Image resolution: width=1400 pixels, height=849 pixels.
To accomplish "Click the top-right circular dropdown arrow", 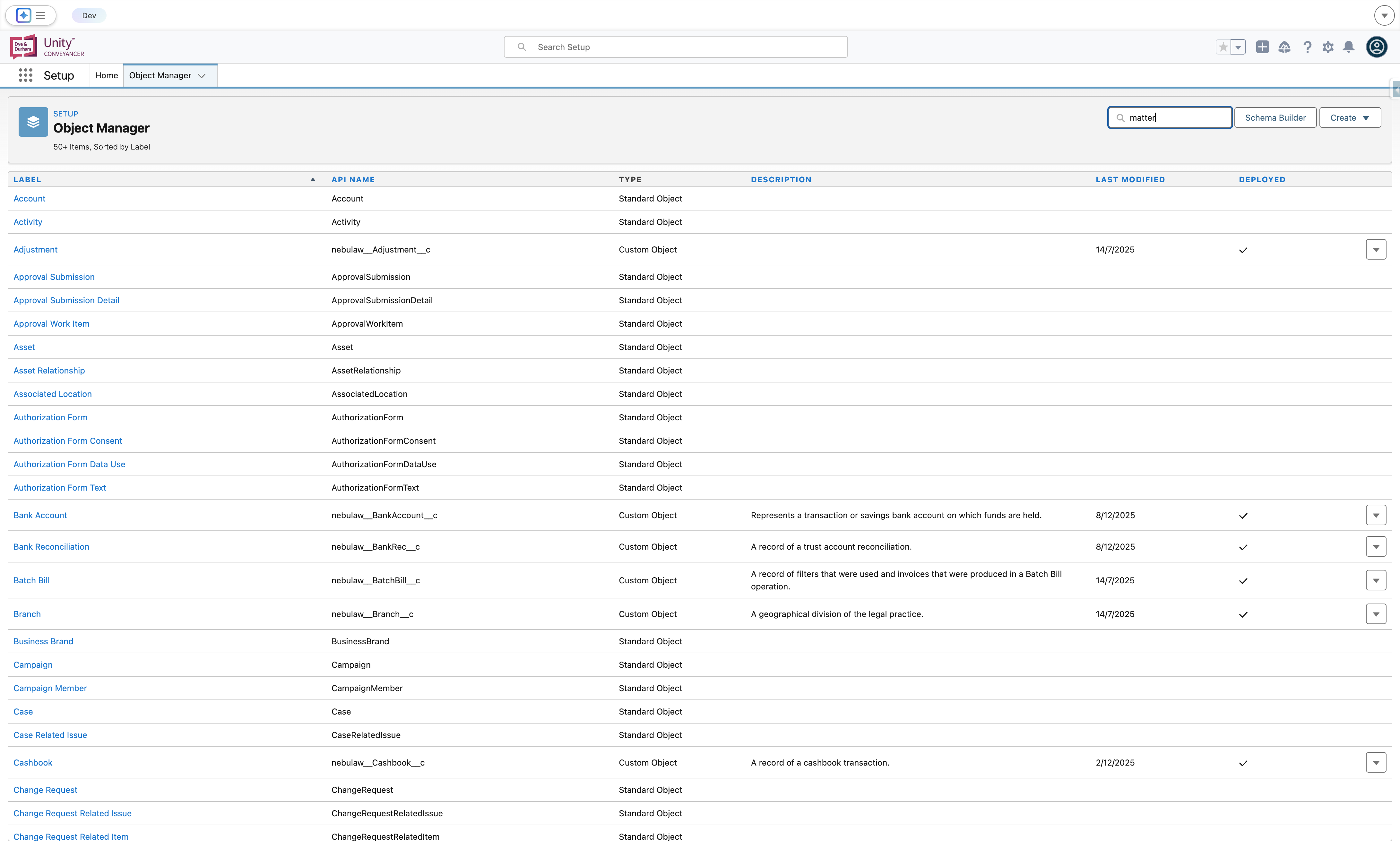I will click(1384, 15).
